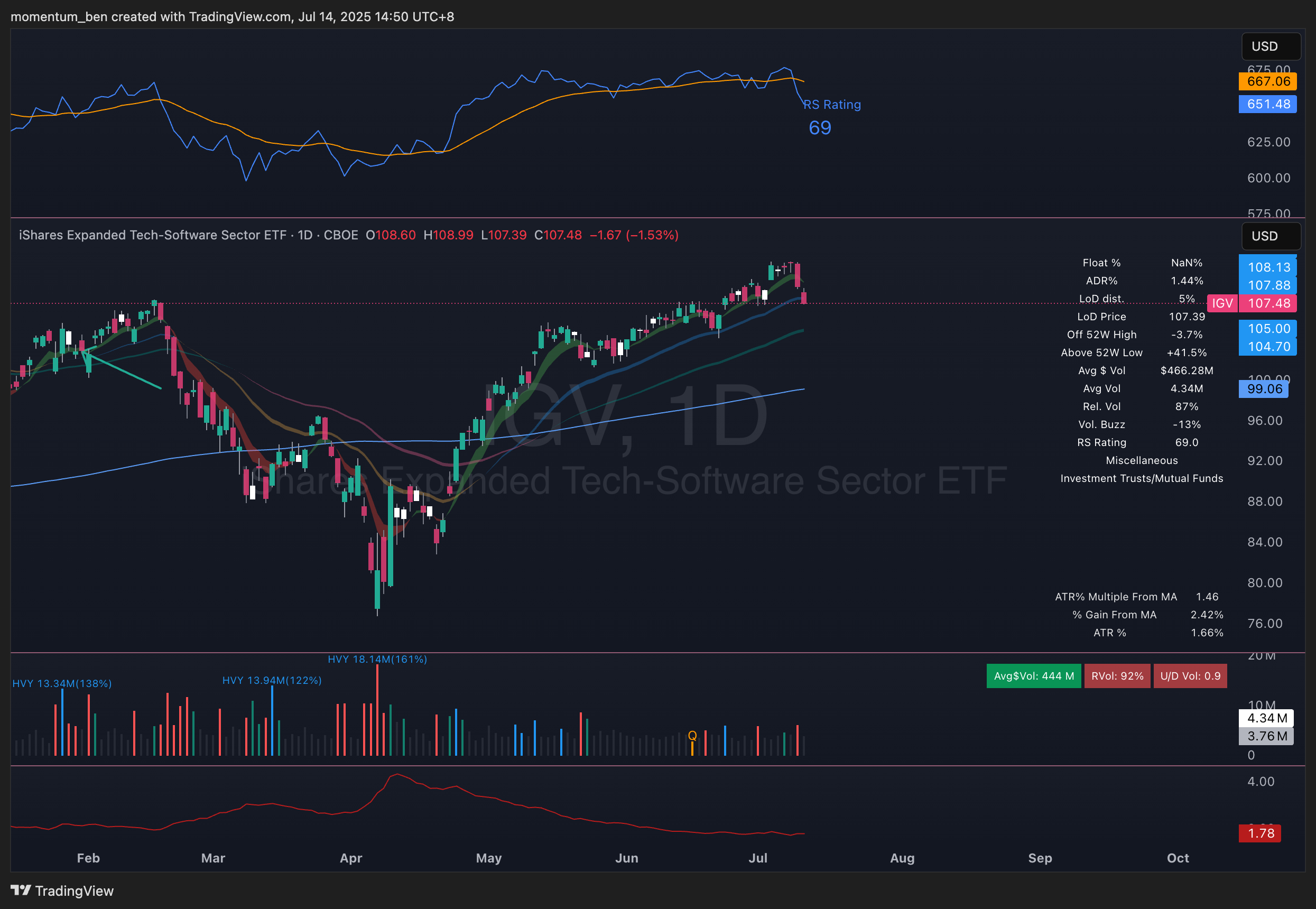This screenshot has width=1316, height=909.
Task: Click the U/D Vol: 0.9 badge
Action: (x=1190, y=676)
